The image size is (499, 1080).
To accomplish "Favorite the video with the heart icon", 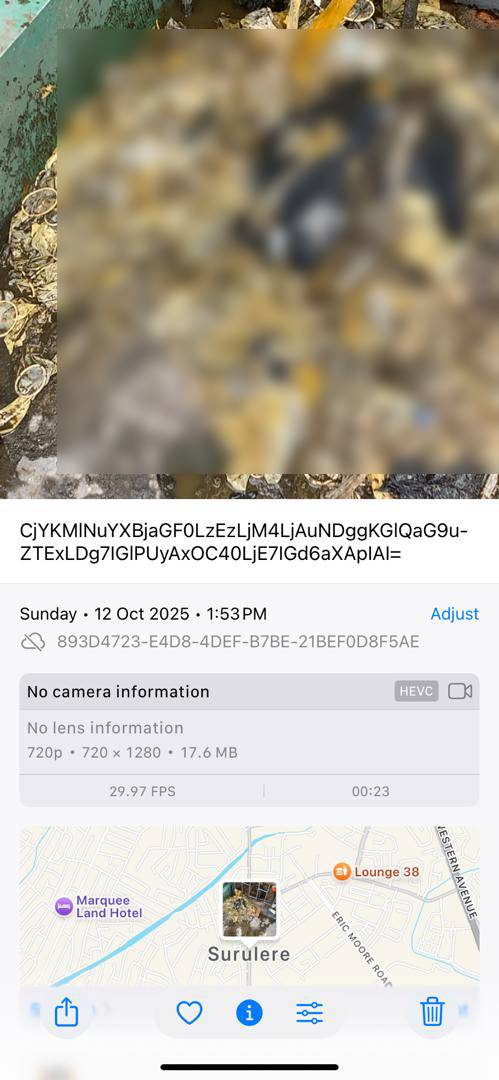I will [x=190, y=1012].
